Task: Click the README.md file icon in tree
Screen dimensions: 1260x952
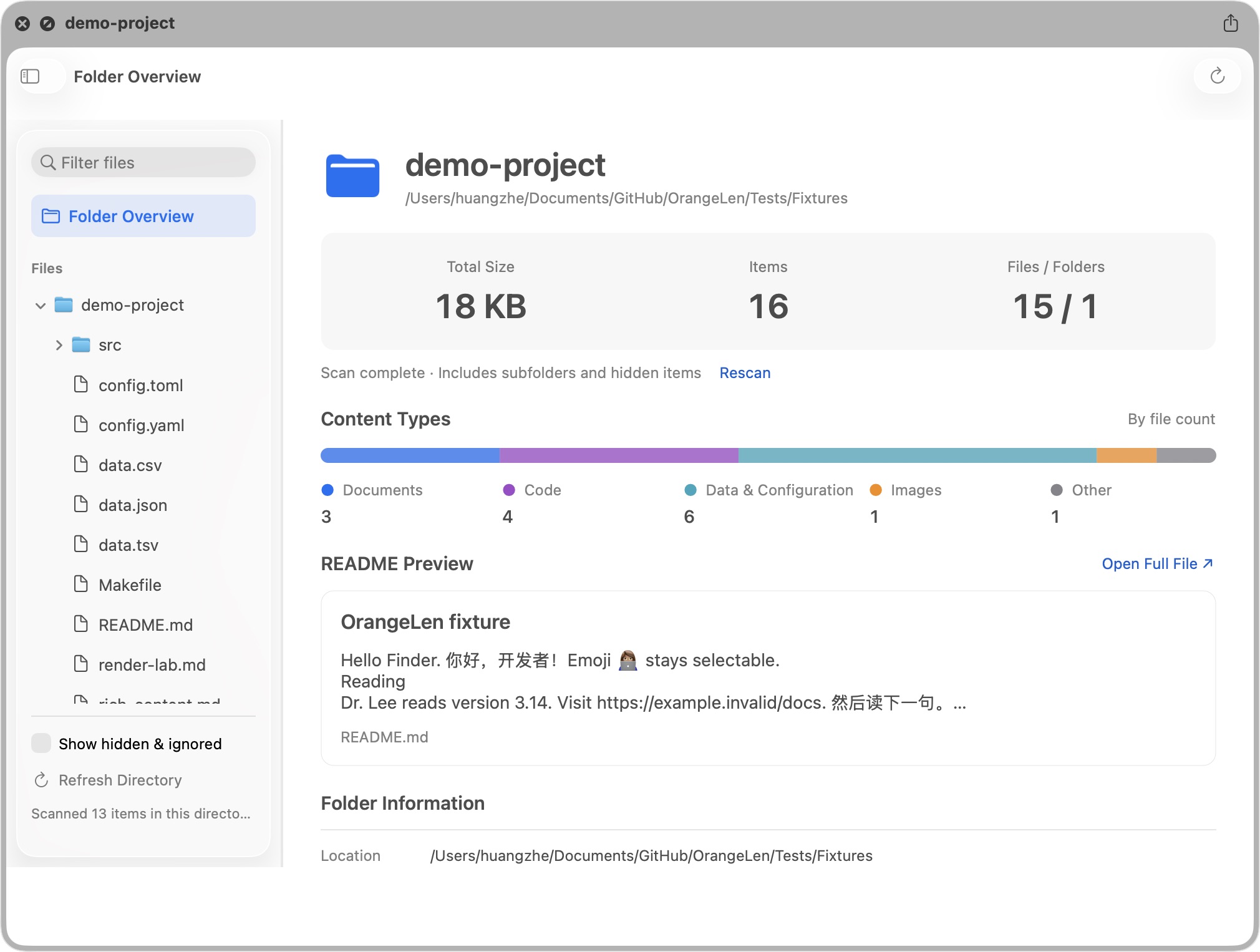Action: (80, 624)
